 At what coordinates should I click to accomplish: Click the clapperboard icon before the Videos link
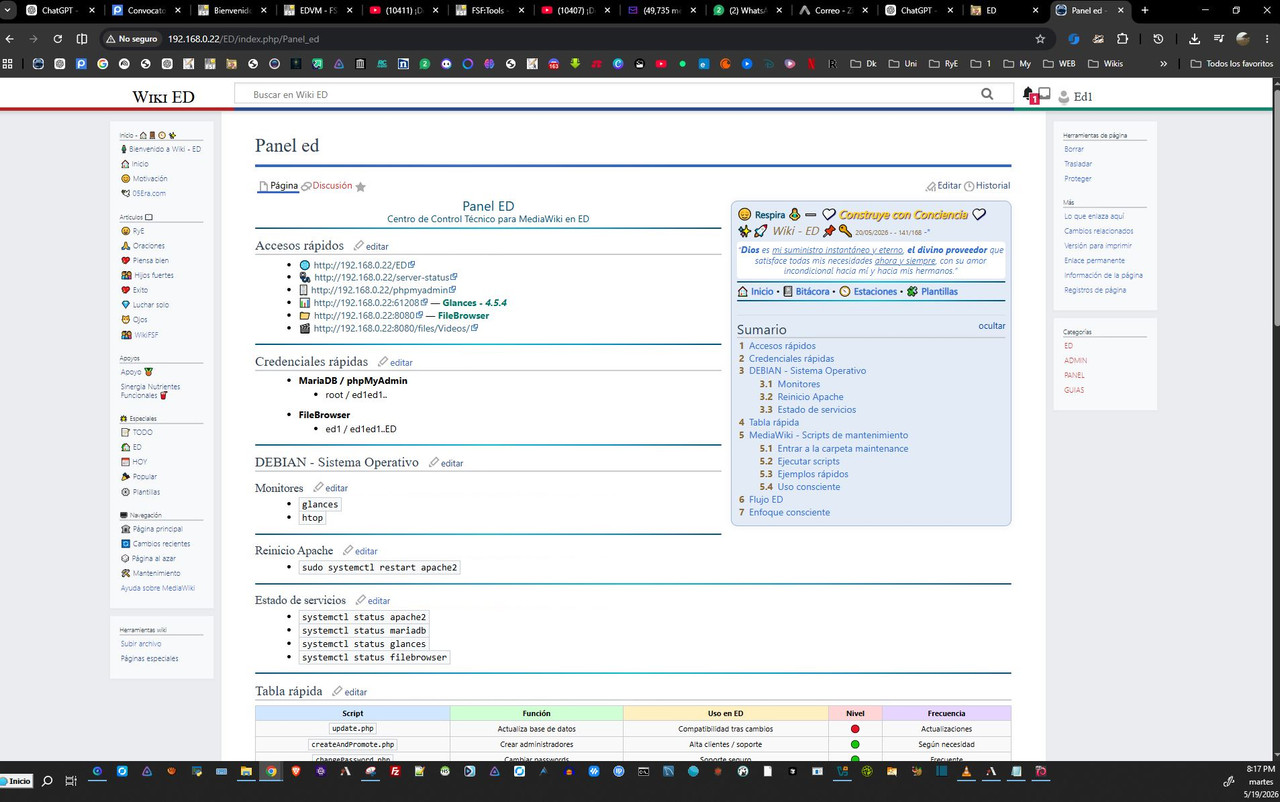click(x=305, y=328)
